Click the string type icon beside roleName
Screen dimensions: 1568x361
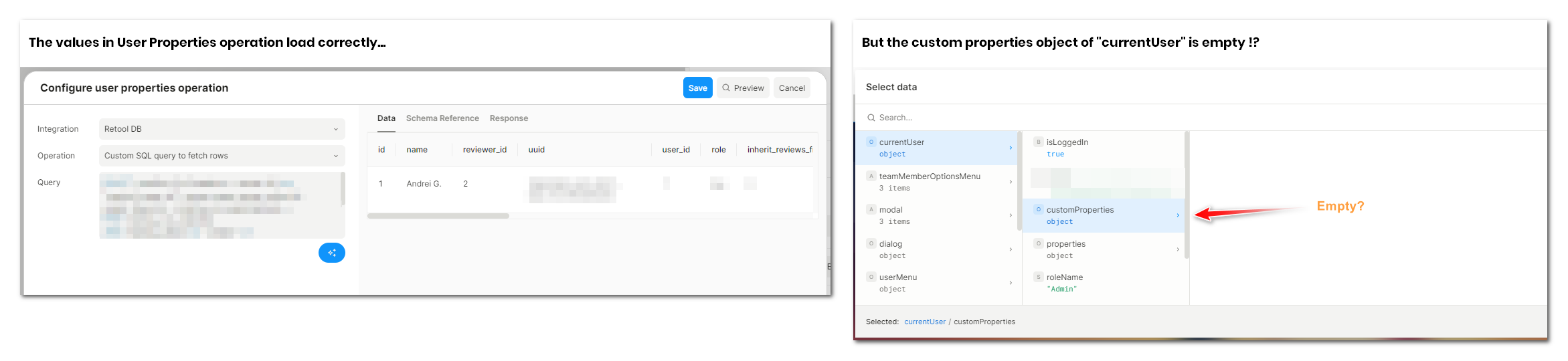point(1038,277)
